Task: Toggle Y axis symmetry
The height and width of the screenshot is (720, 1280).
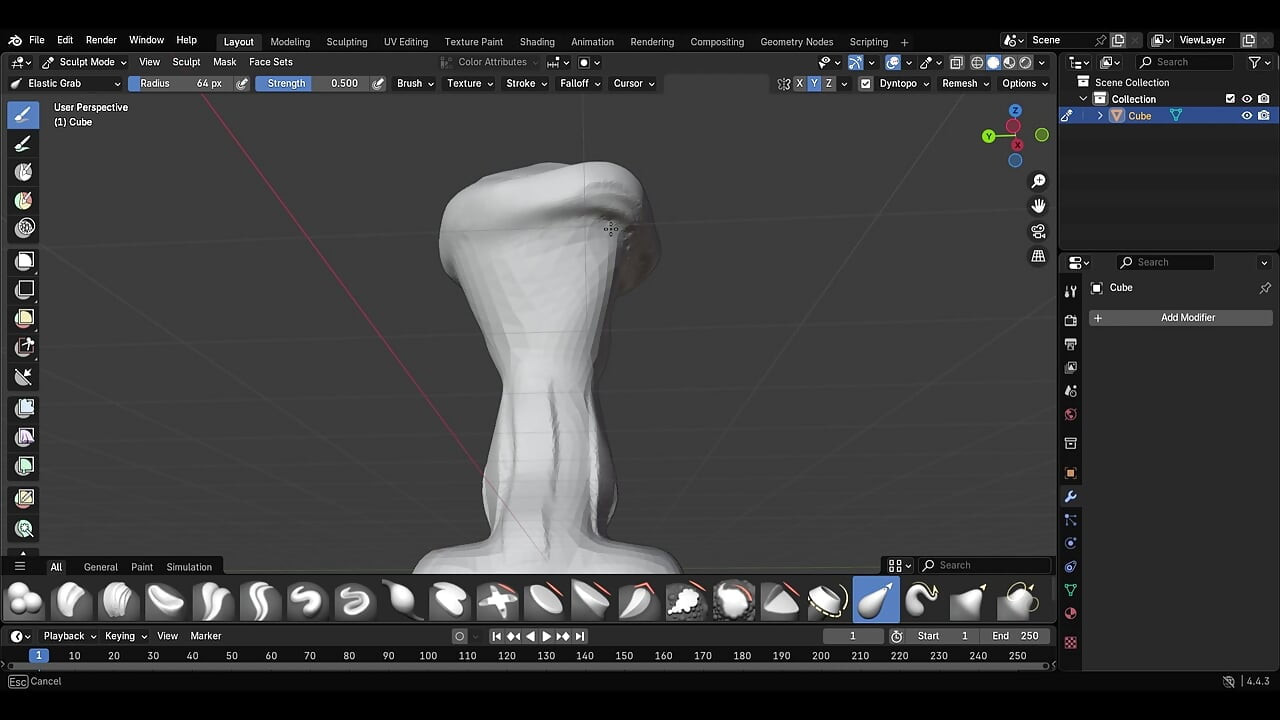Action: coord(814,83)
